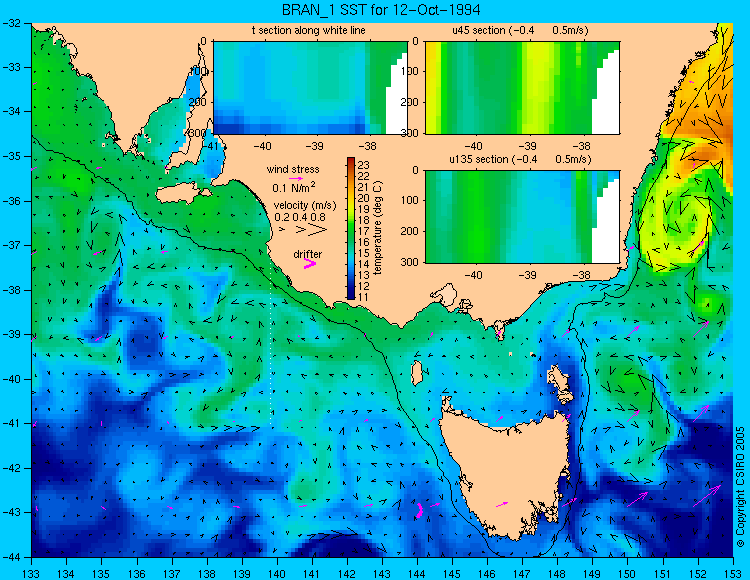Click latitude label '-37' on main map left axis
750x580 pixels.
click(x=11, y=245)
